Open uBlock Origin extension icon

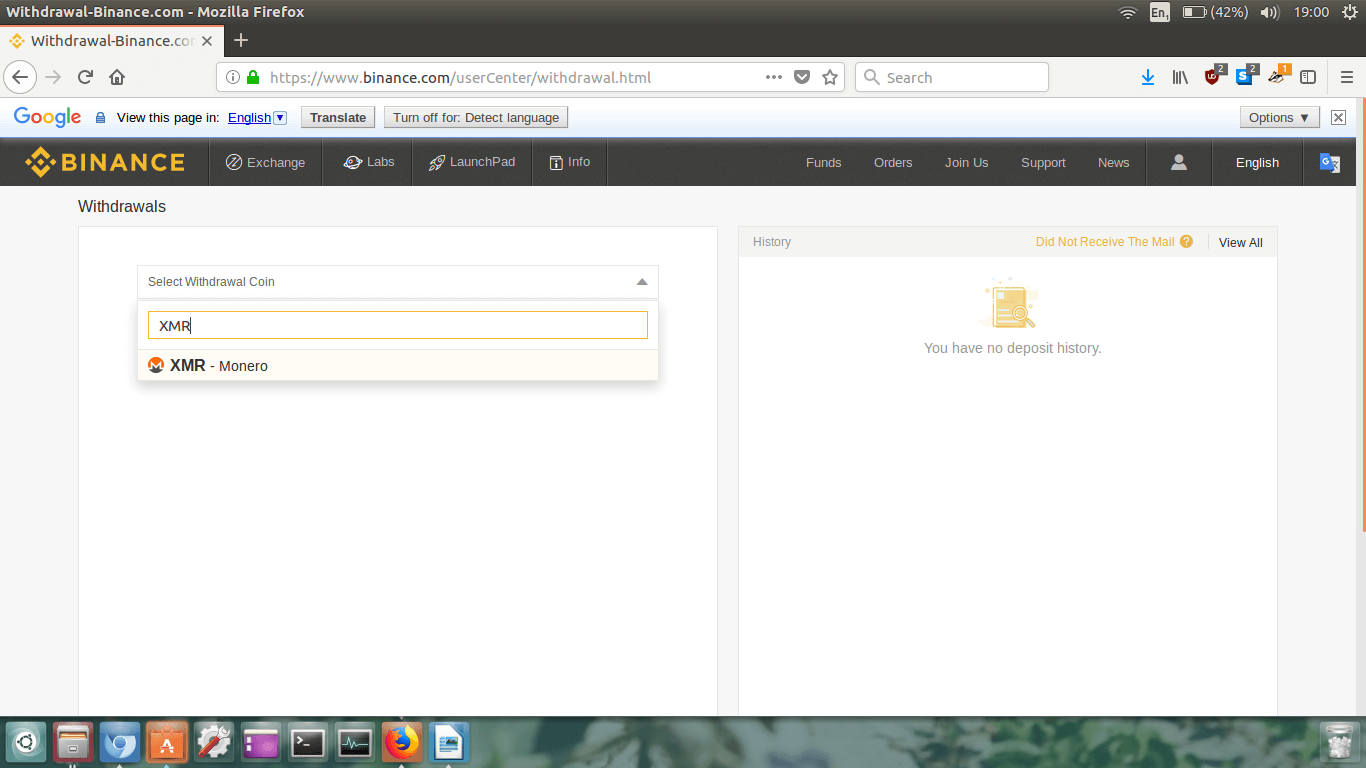tap(1214, 76)
